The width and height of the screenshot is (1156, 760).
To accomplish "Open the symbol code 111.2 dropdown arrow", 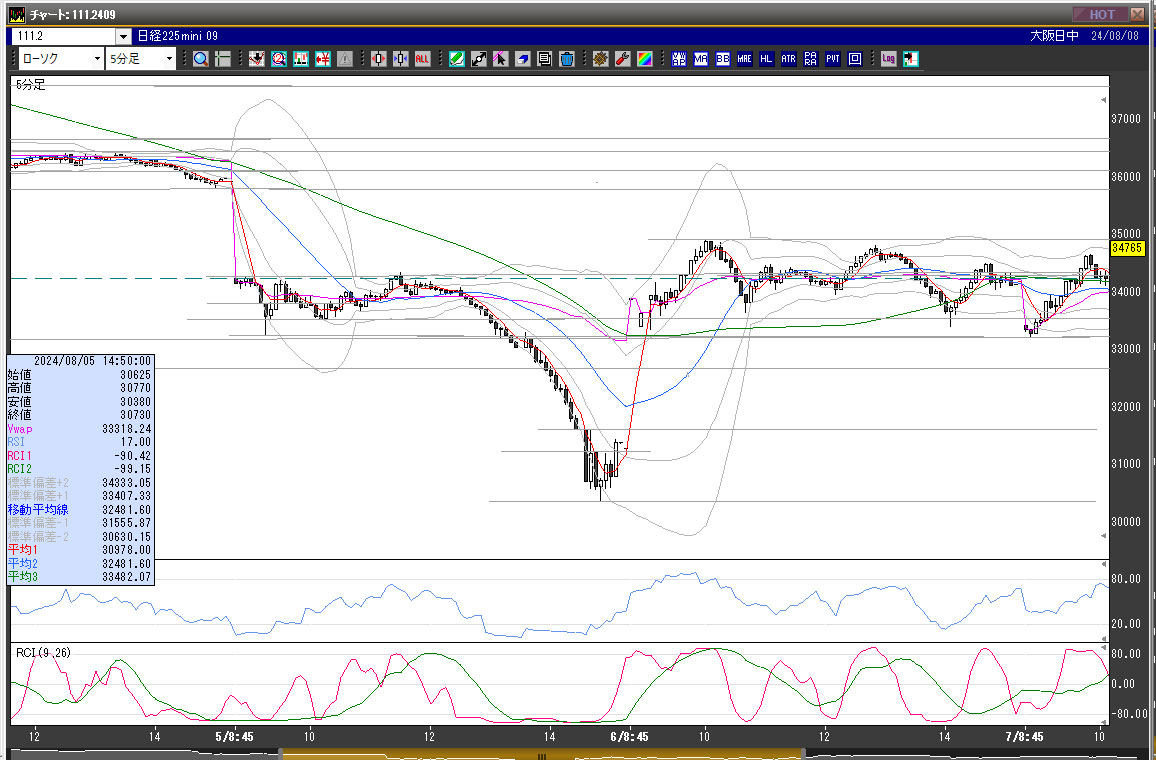I will [x=123, y=36].
